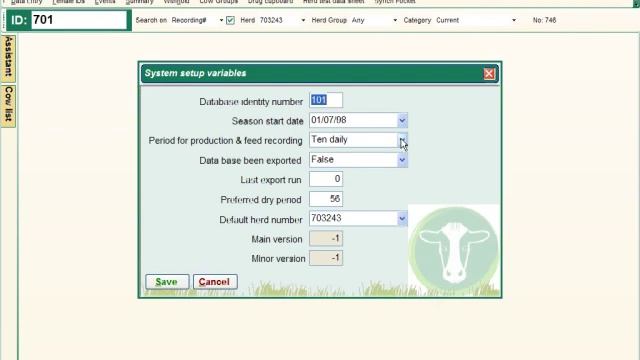This screenshot has width=640, height=360.
Task: Click the Save button
Action: 167,282
